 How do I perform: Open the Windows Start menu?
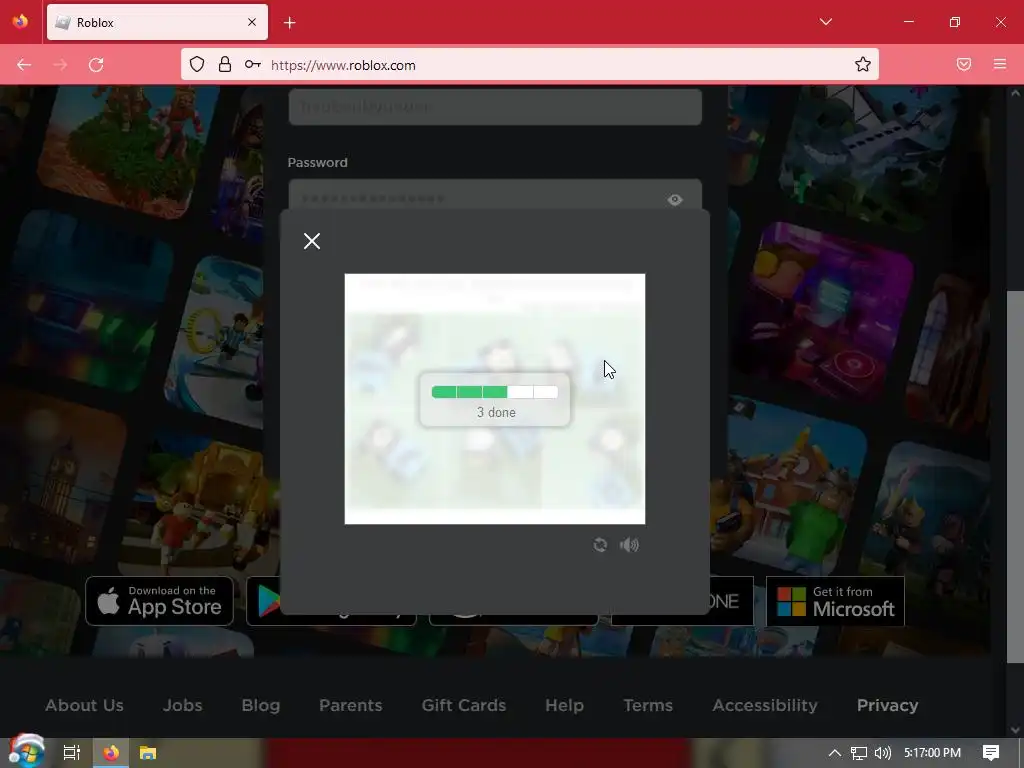26,752
